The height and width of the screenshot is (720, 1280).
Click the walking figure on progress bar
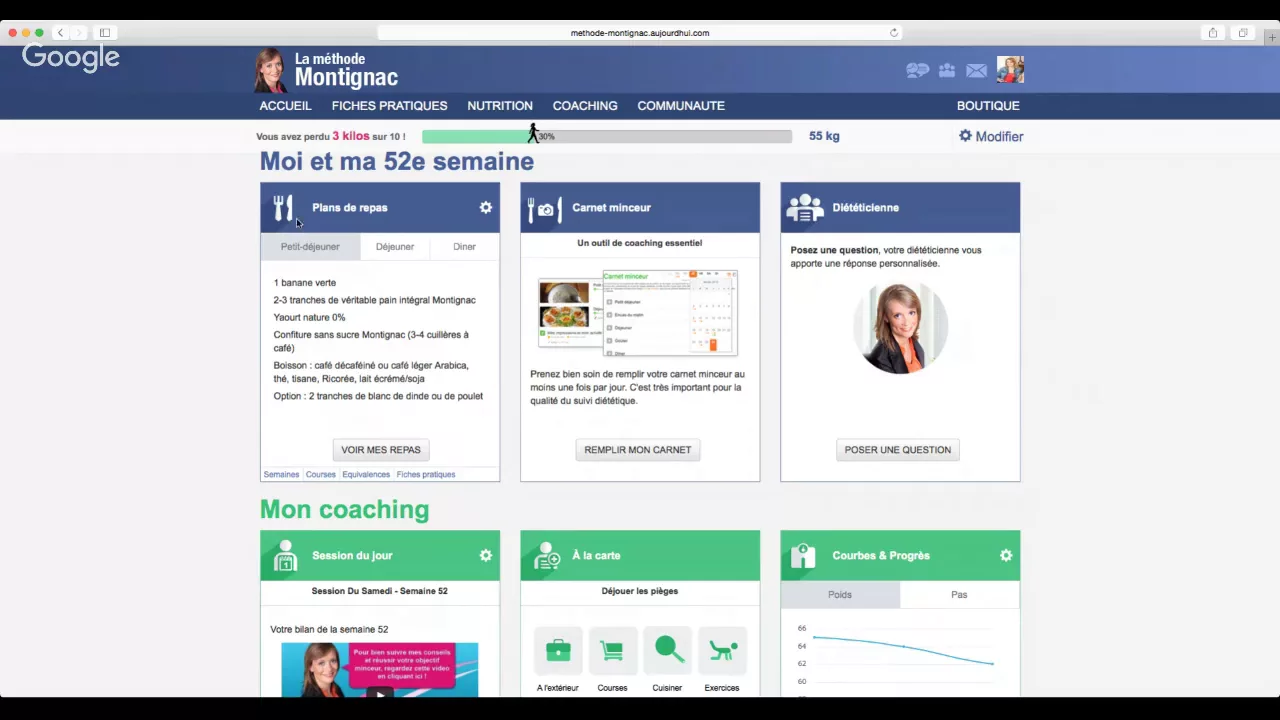click(533, 133)
